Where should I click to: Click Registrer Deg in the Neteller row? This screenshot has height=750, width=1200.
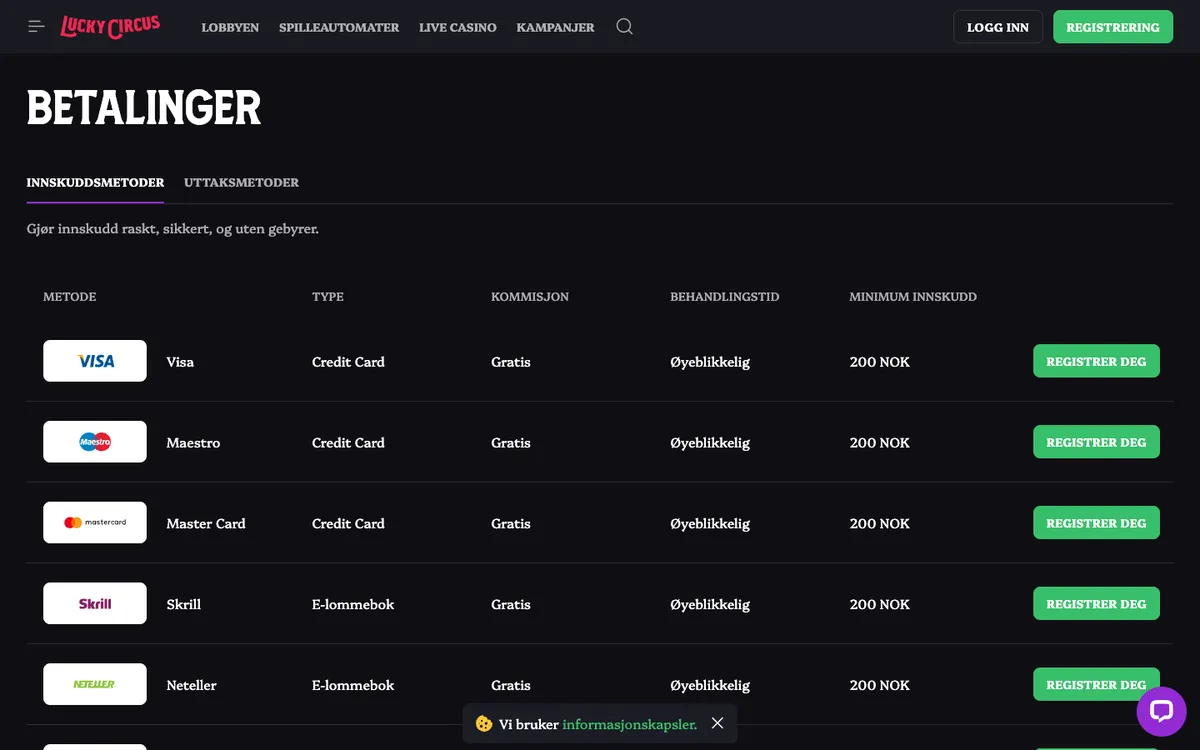pyautogui.click(x=1096, y=685)
